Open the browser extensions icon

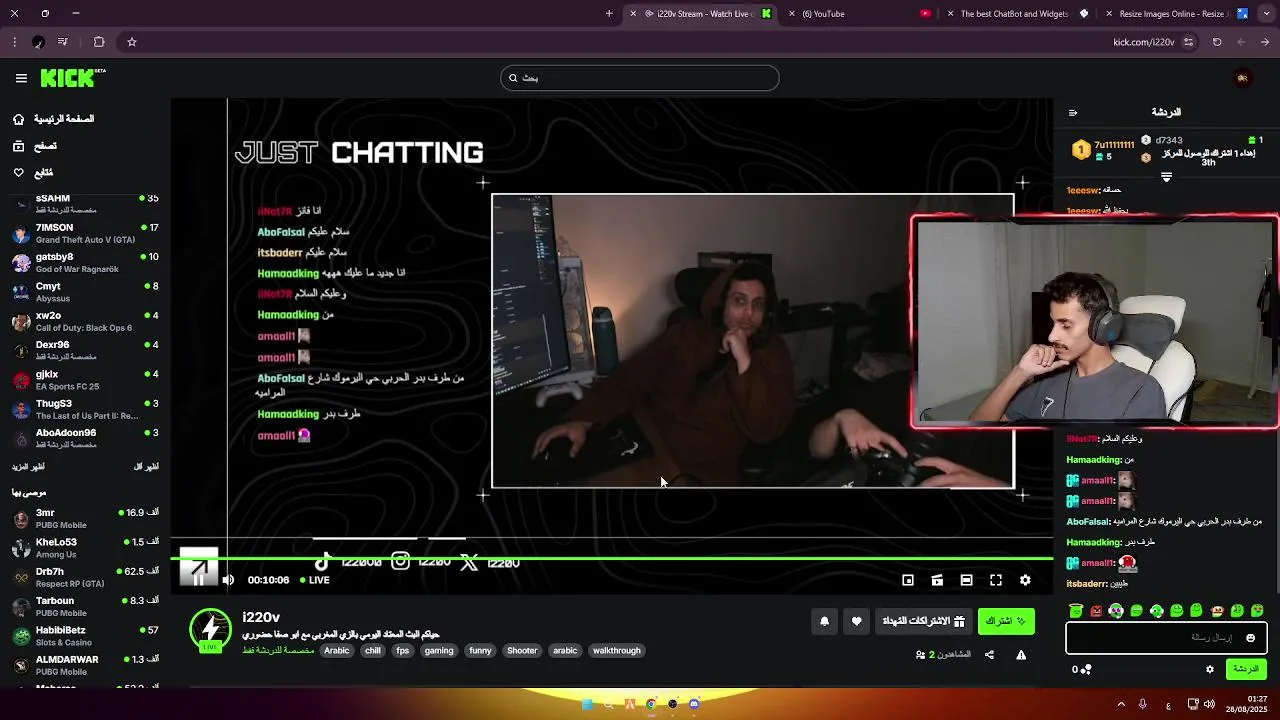(x=99, y=42)
